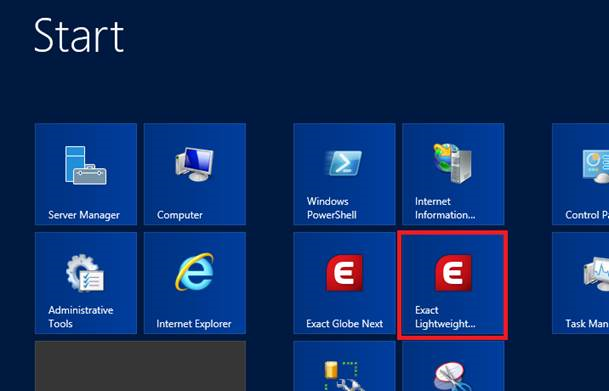
Task: Launch Windows PowerShell via its prompt icon
Action: coord(344,163)
